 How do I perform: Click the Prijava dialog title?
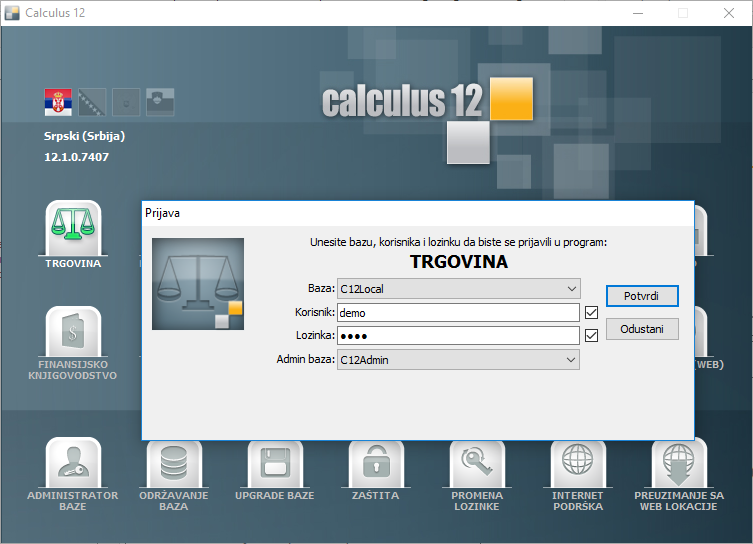(162, 213)
